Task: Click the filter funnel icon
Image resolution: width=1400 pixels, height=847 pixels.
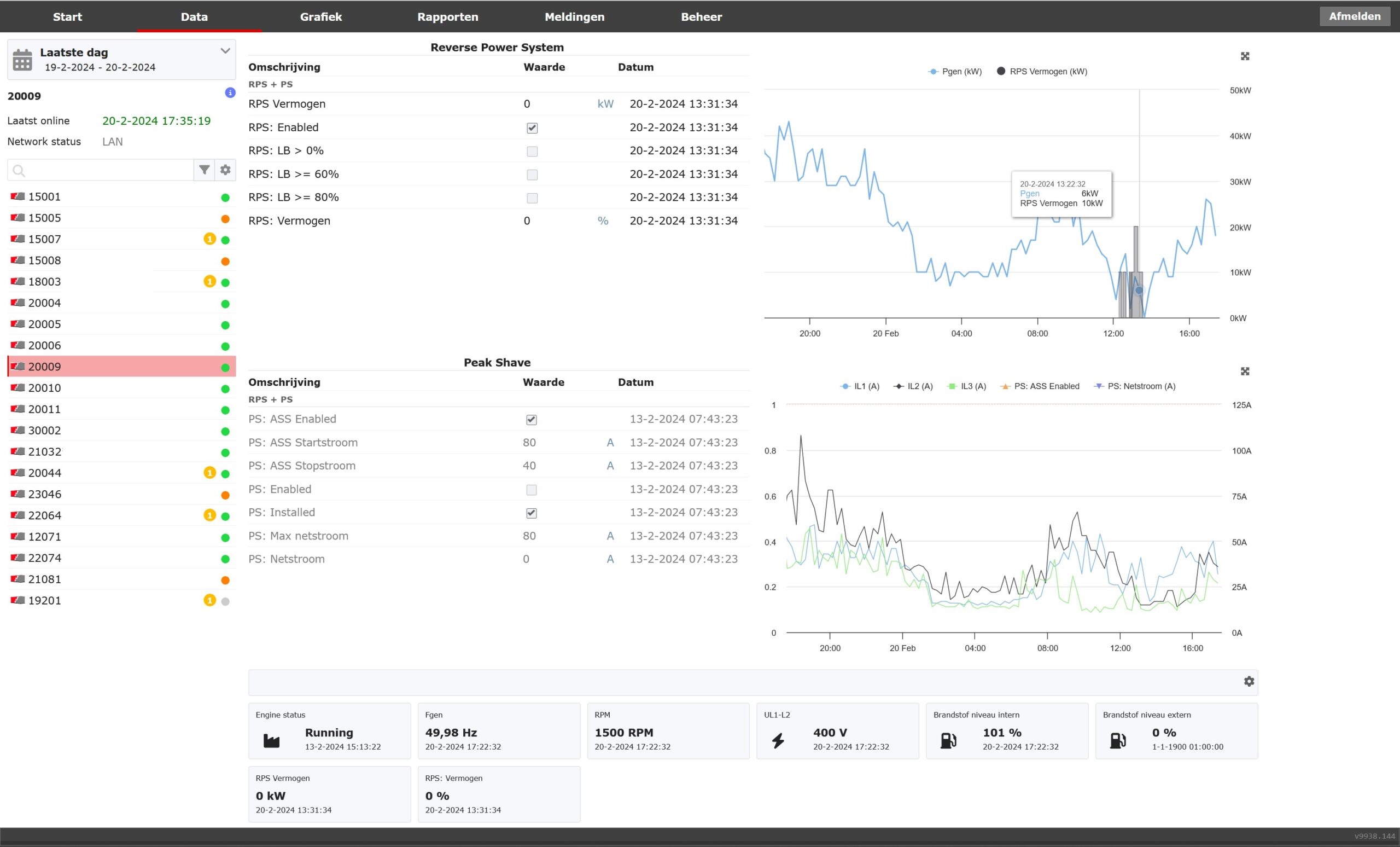Action: click(204, 170)
